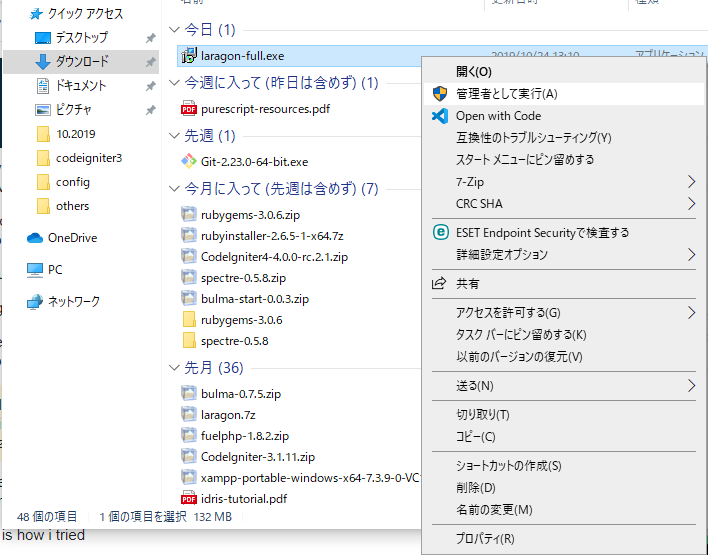Collapse the 今日 (1) group
Screen dimensions: 708x555
pos(174,30)
